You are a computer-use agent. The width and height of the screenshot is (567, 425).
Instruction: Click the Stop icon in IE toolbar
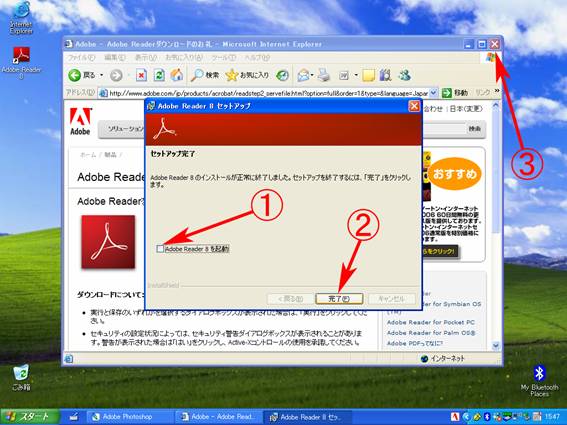(x=141, y=75)
